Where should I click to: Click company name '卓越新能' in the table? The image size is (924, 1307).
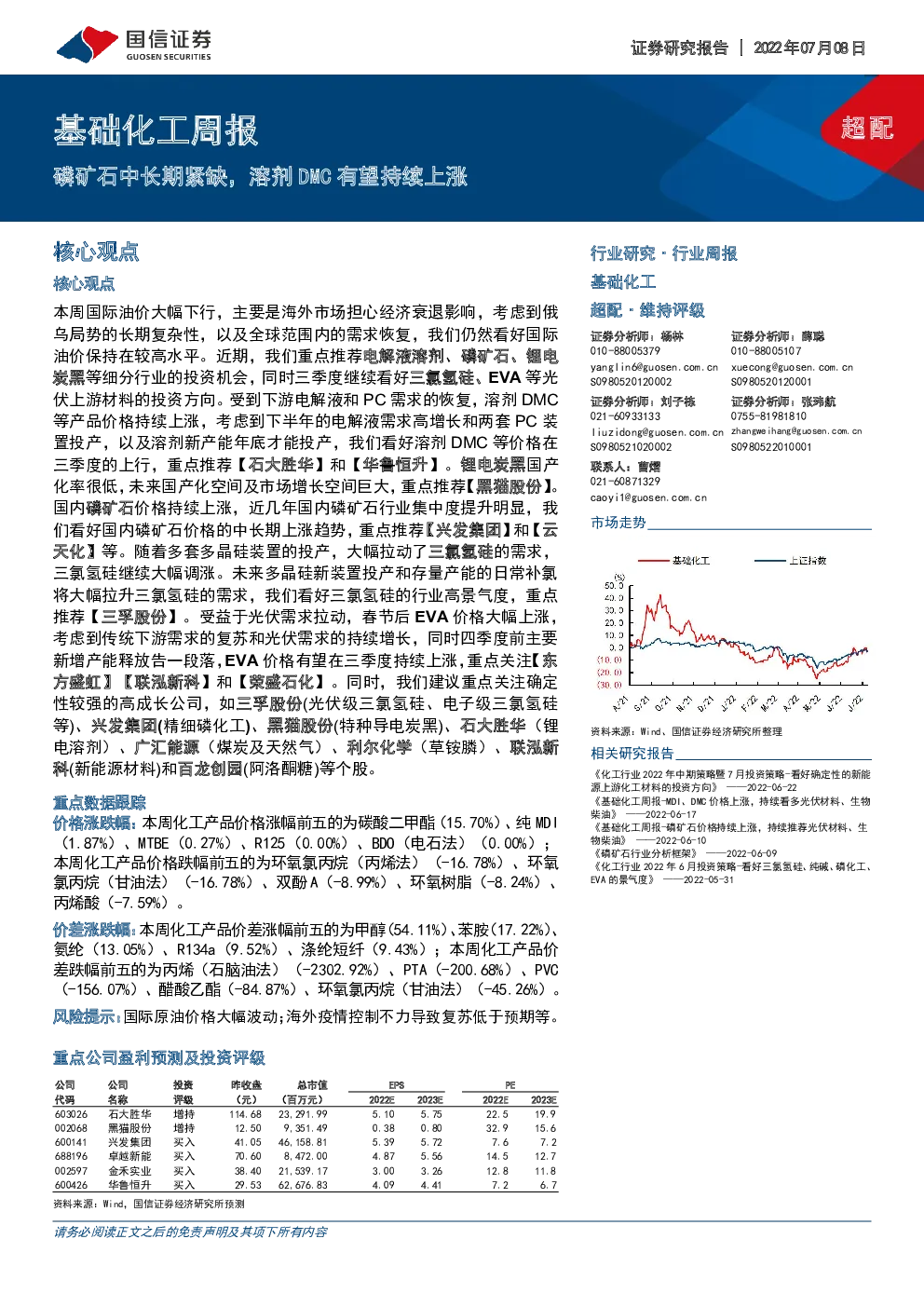(x=129, y=1156)
